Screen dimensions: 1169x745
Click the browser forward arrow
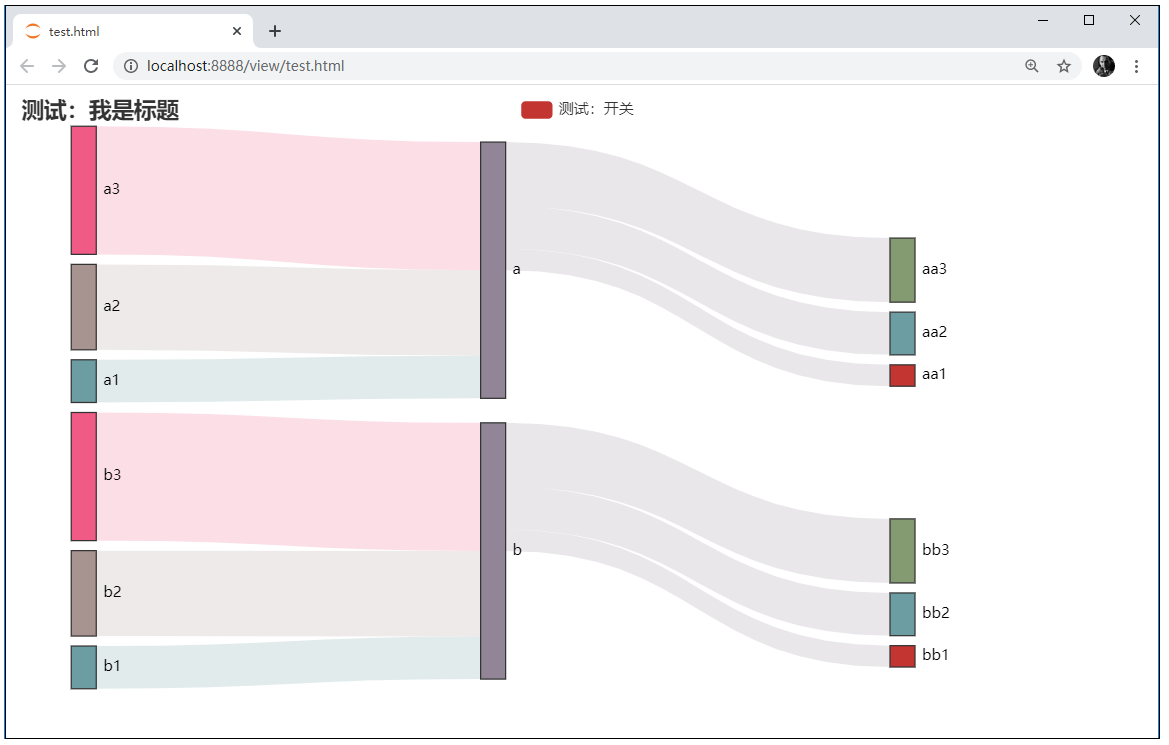pos(59,66)
